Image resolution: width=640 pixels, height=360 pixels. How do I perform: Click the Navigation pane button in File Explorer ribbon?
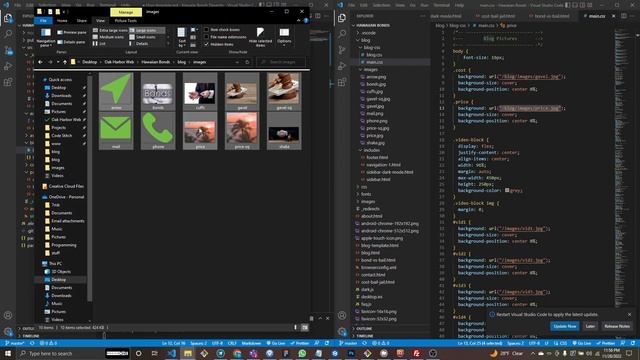(46, 37)
